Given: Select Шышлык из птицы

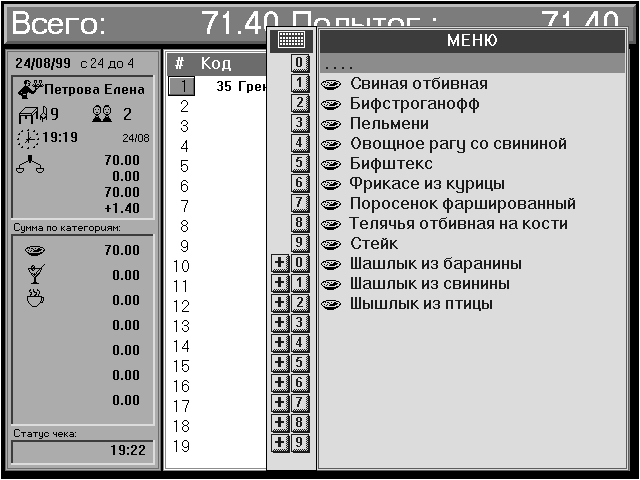Looking at the screenshot, I should click(472, 304).
